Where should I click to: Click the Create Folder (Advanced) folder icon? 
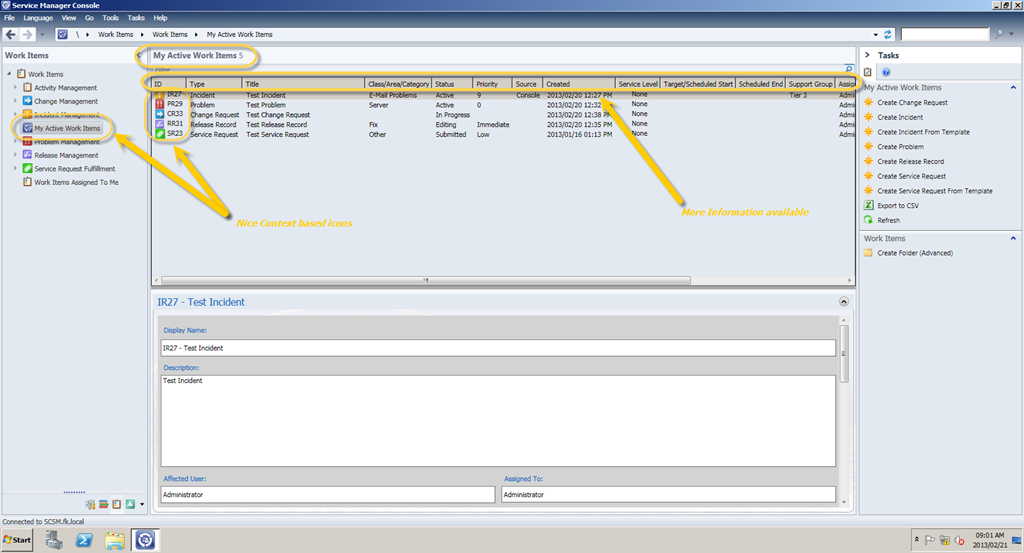868,253
